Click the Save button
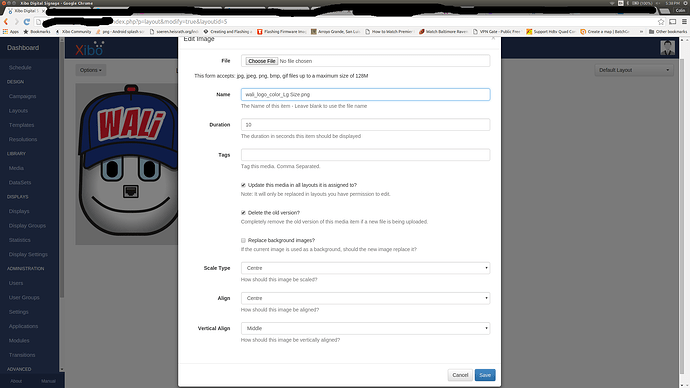 pyautogui.click(x=485, y=375)
